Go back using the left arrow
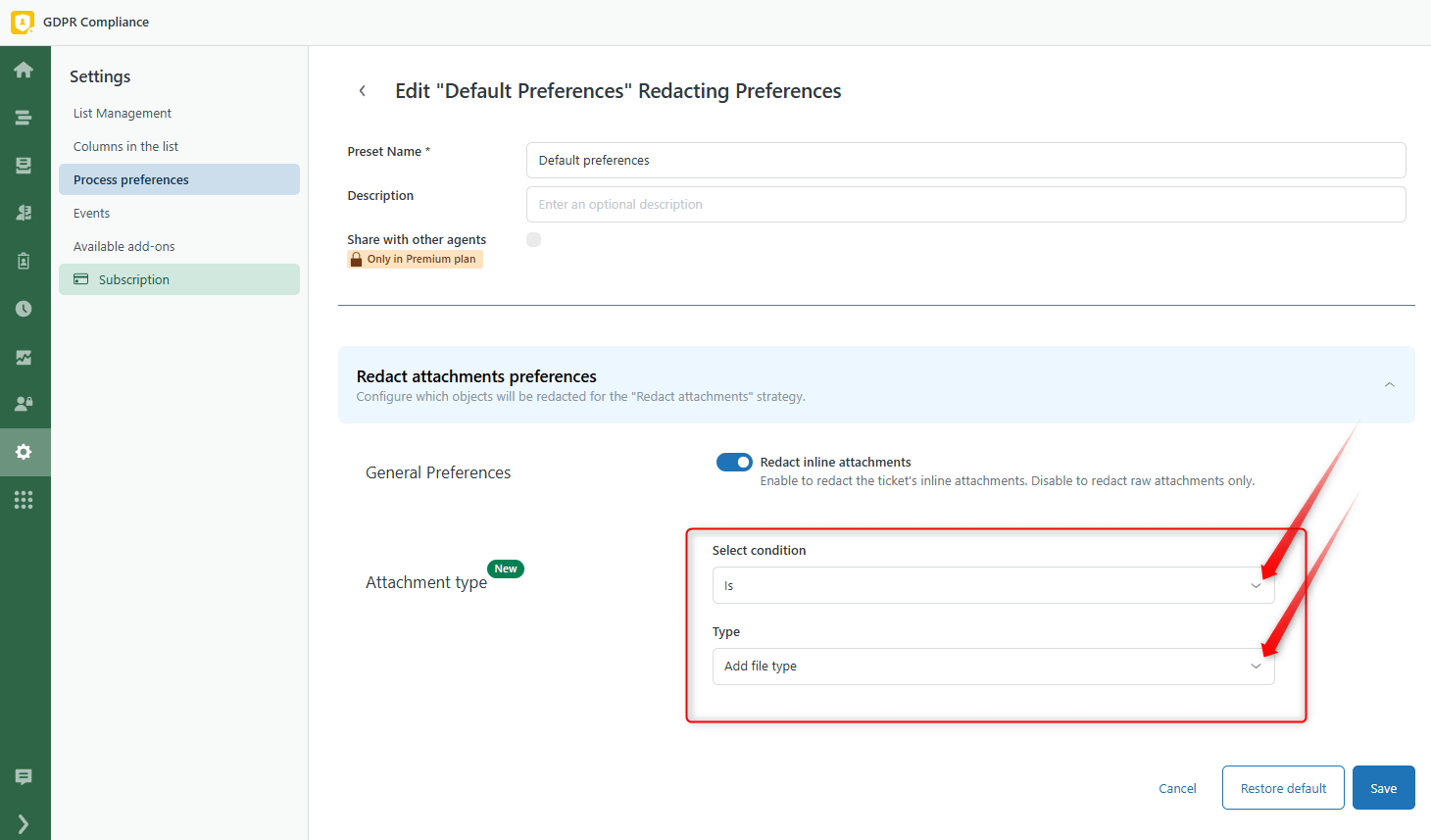Image resolution: width=1431 pixels, height=840 pixels. [x=363, y=91]
